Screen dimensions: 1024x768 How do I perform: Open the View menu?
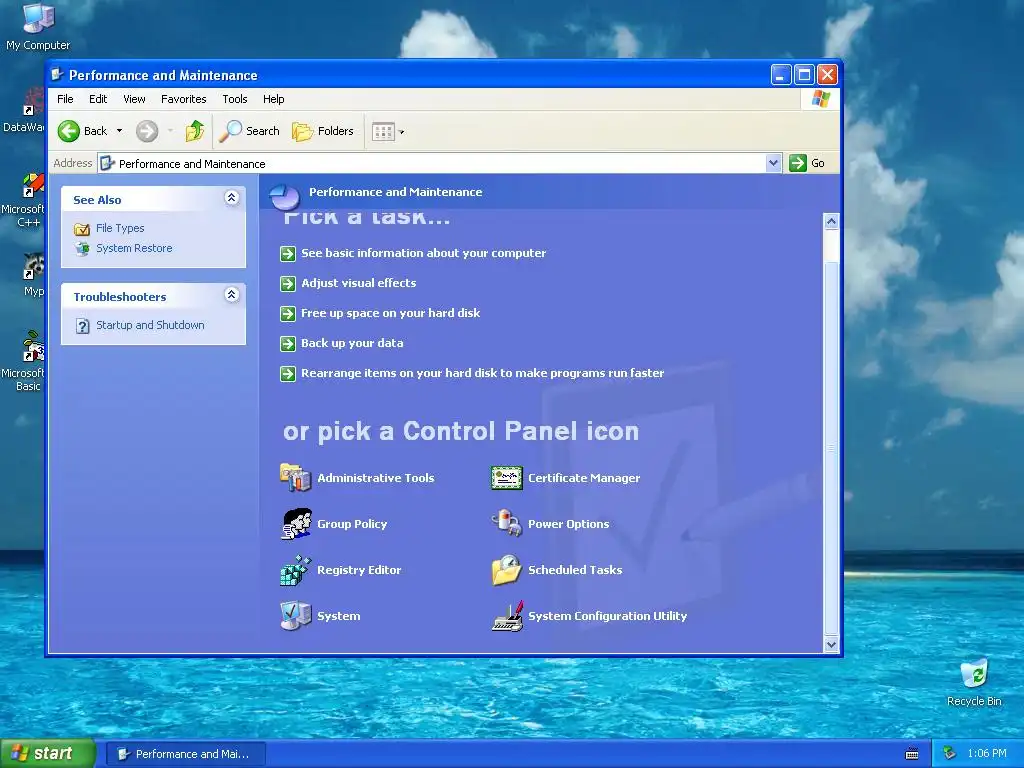[135, 99]
